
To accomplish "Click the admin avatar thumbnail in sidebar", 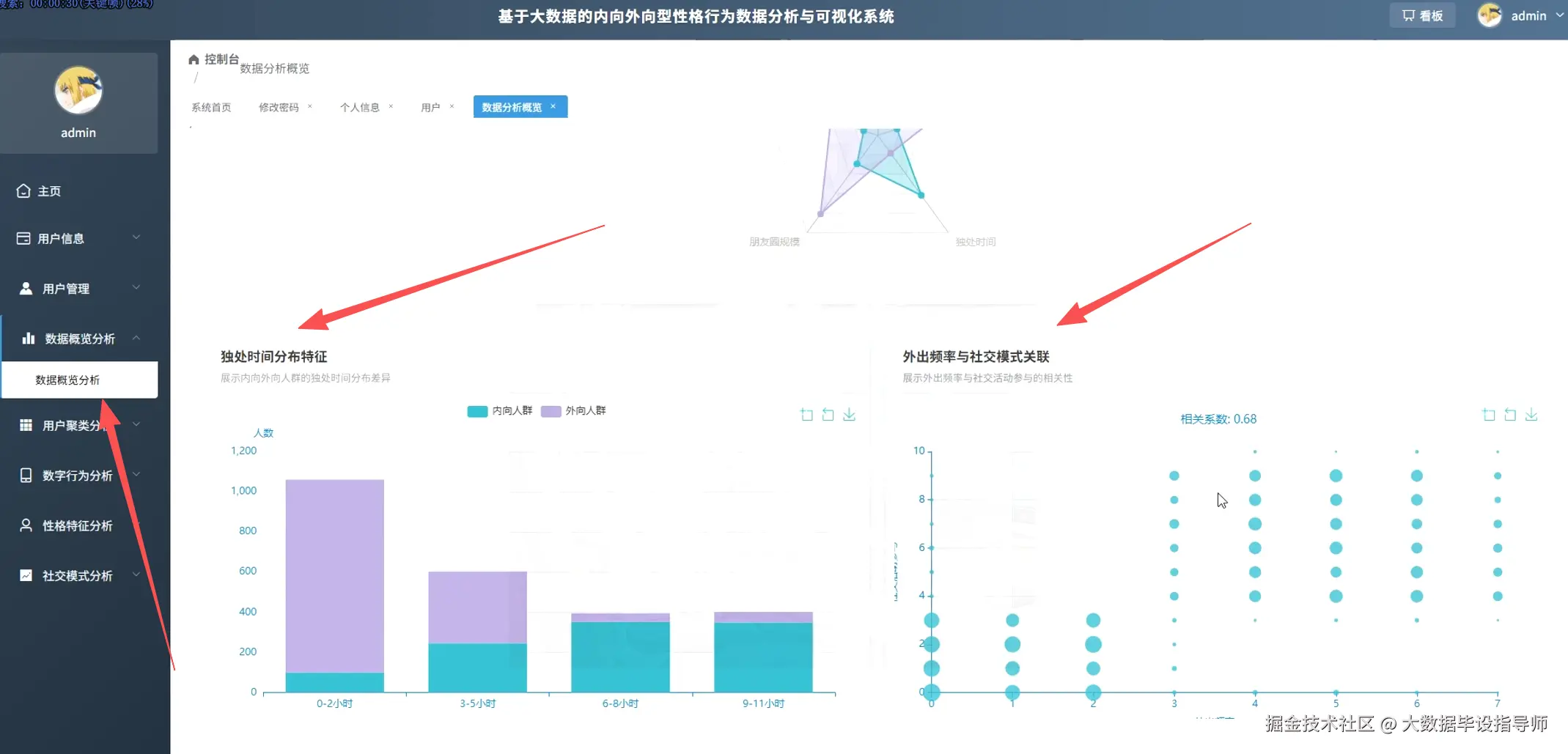I will coord(78,91).
